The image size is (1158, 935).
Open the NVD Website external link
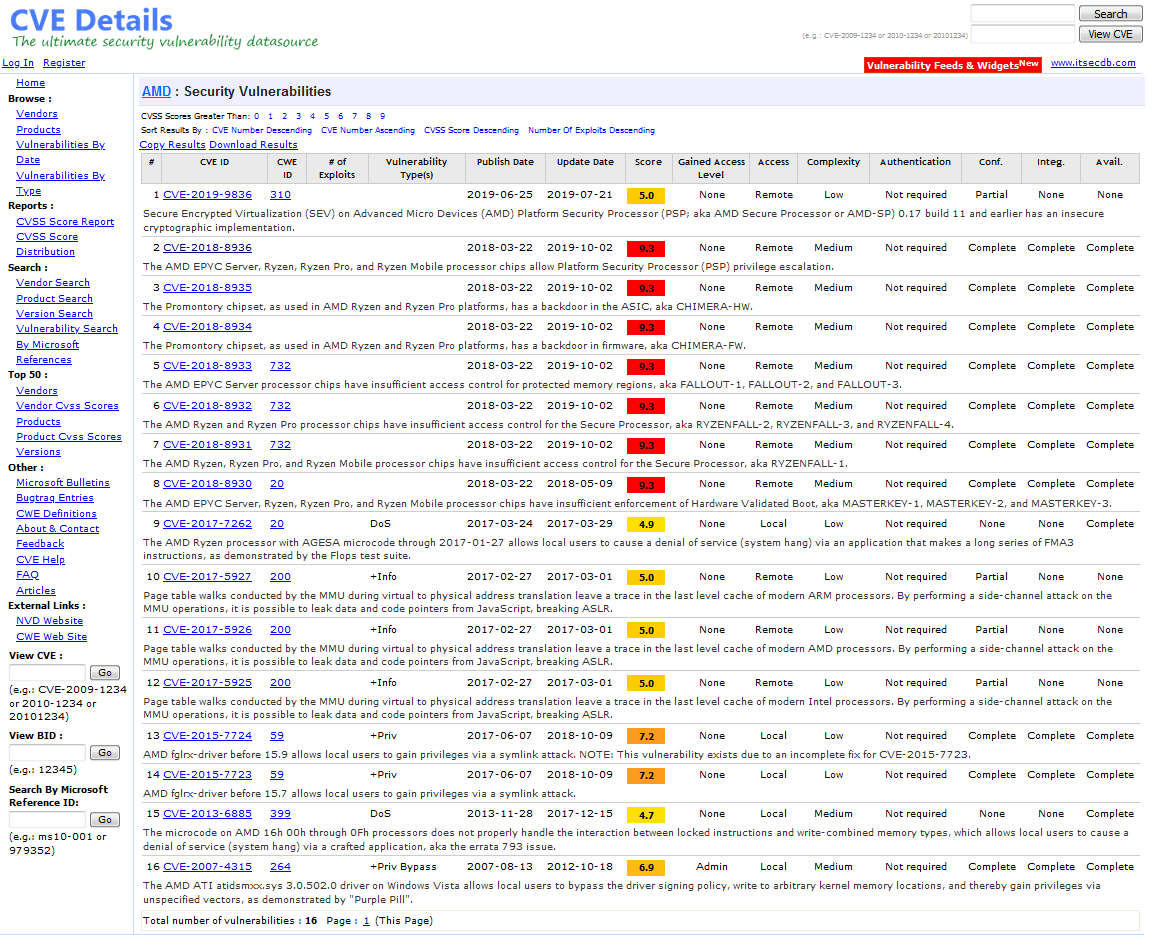(x=49, y=621)
